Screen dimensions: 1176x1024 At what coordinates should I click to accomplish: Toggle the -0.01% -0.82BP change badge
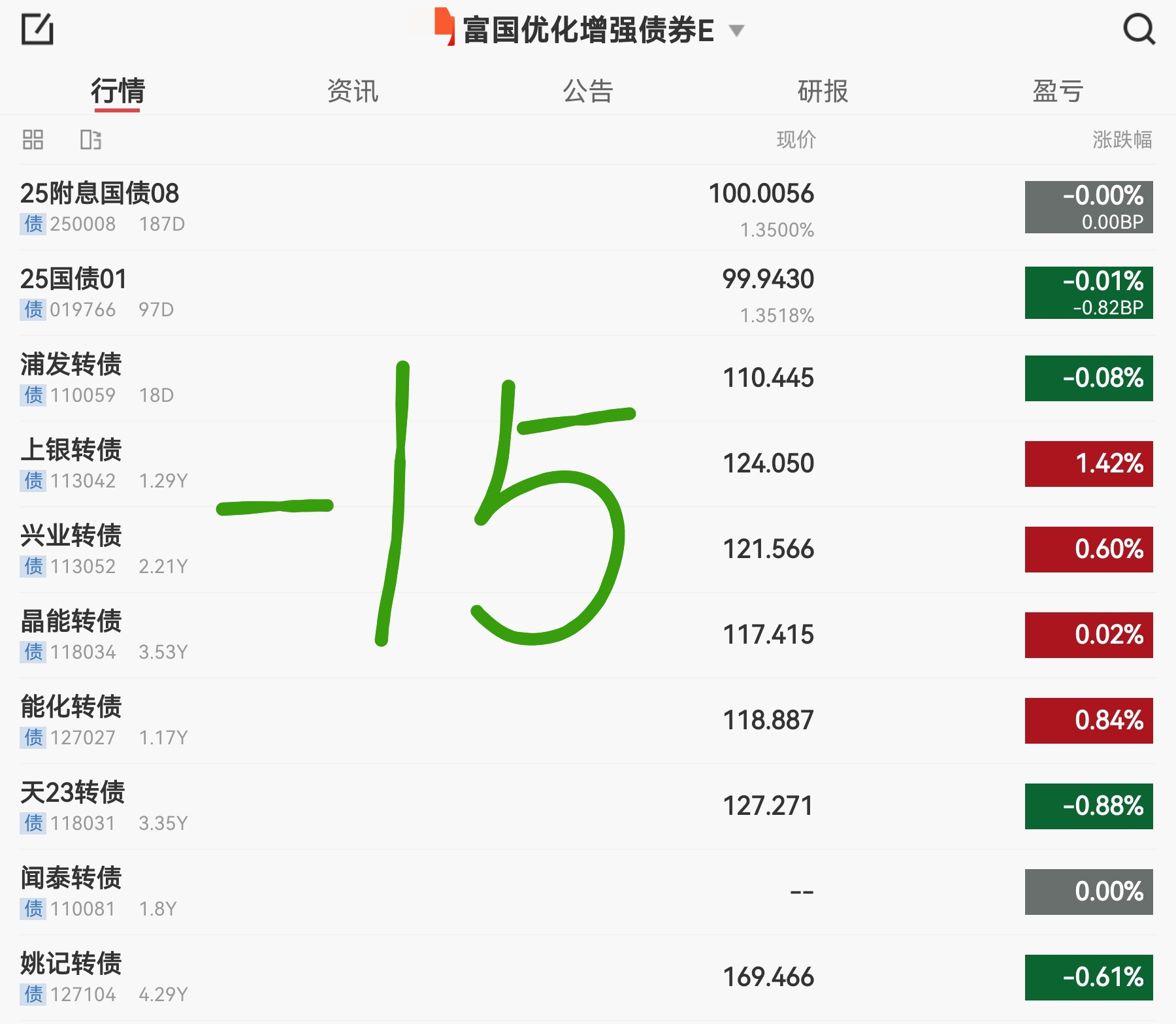(x=1088, y=293)
